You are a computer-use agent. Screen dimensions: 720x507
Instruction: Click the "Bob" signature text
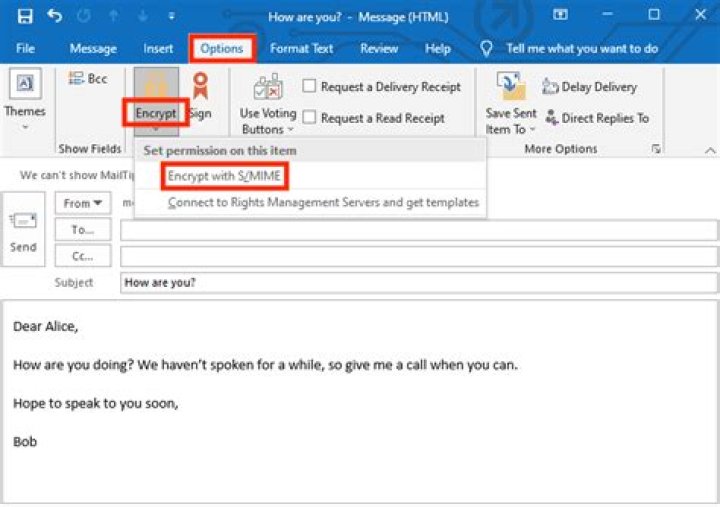pos(25,442)
